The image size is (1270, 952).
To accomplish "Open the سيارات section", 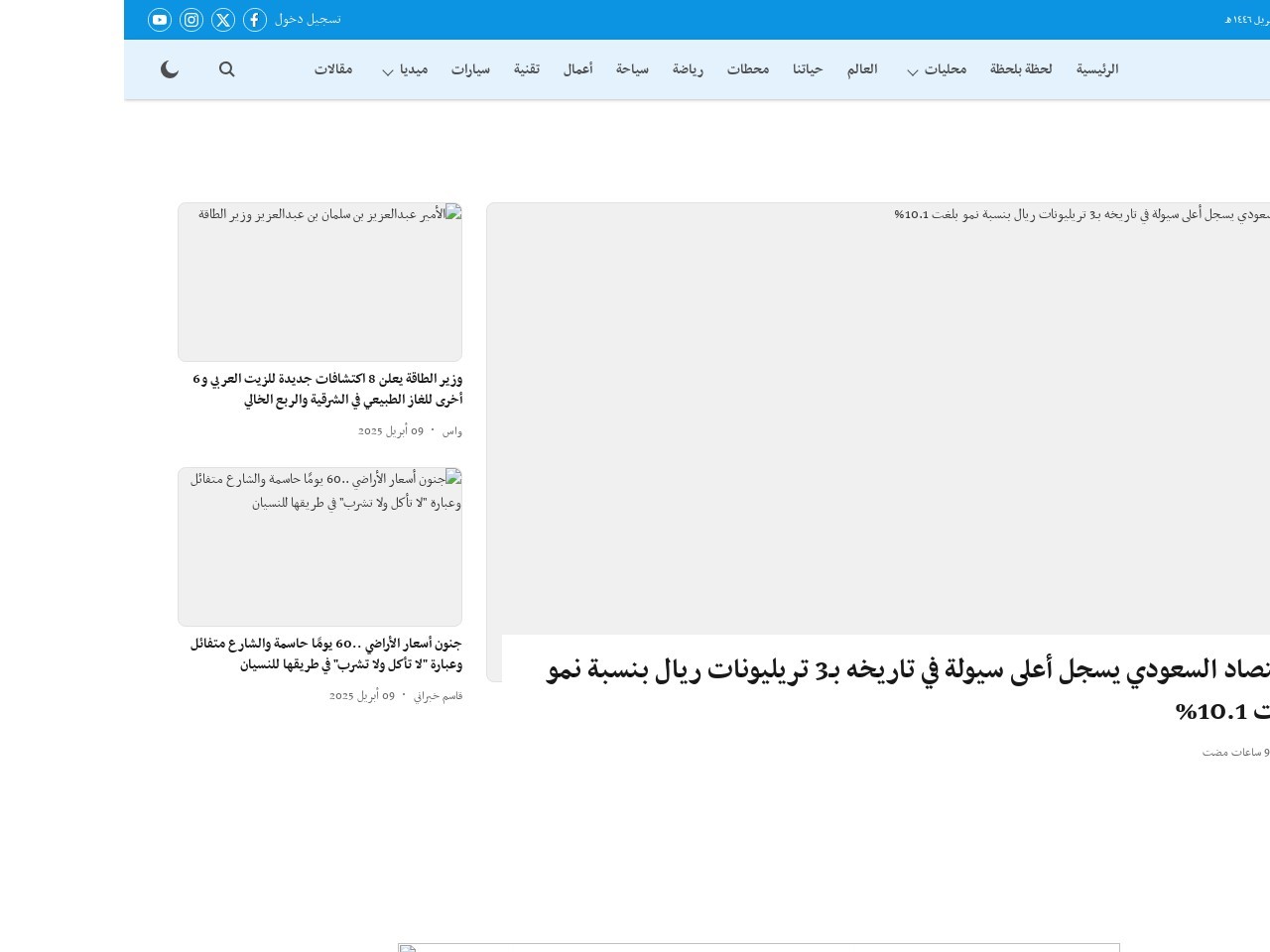I will [x=470, y=69].
